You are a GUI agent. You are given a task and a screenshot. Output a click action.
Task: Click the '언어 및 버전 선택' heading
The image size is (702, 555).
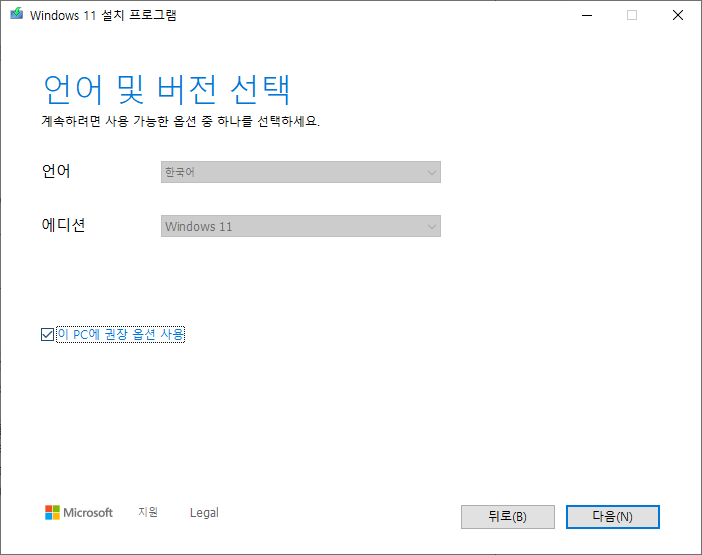tap(167, 90)
